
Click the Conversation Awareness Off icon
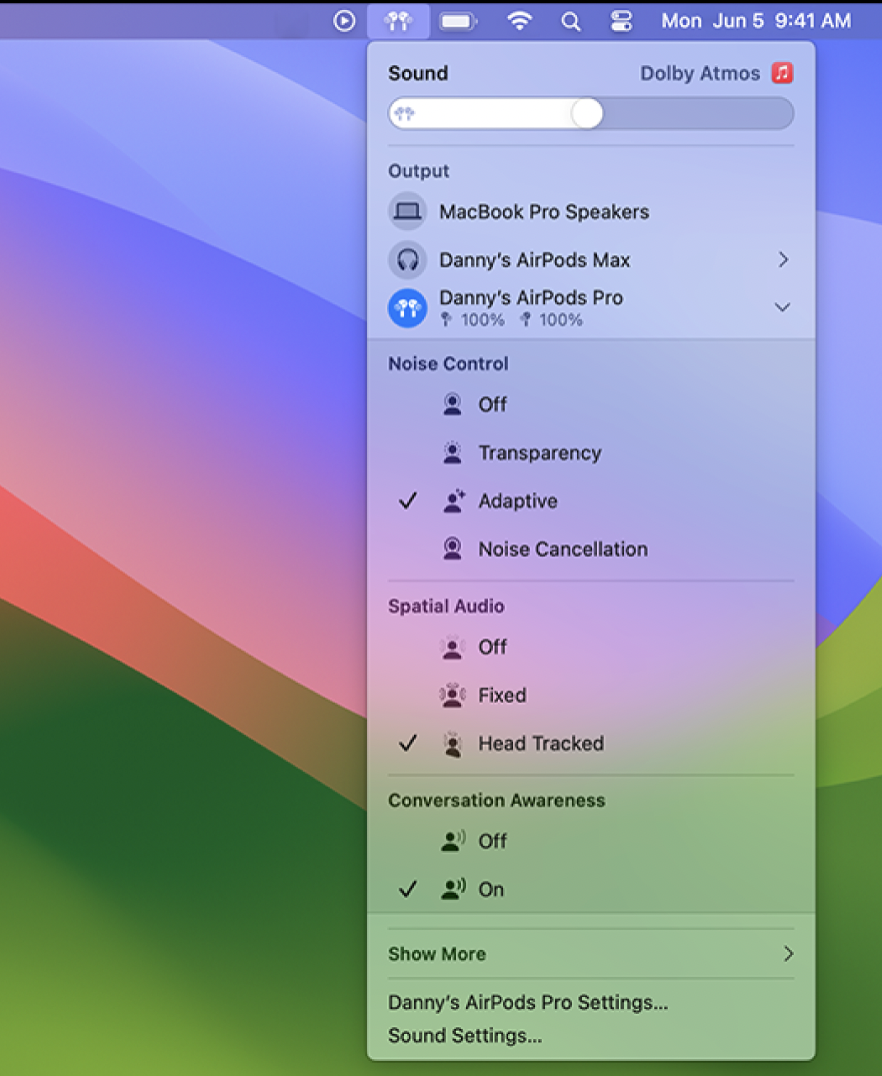point(453,841)
